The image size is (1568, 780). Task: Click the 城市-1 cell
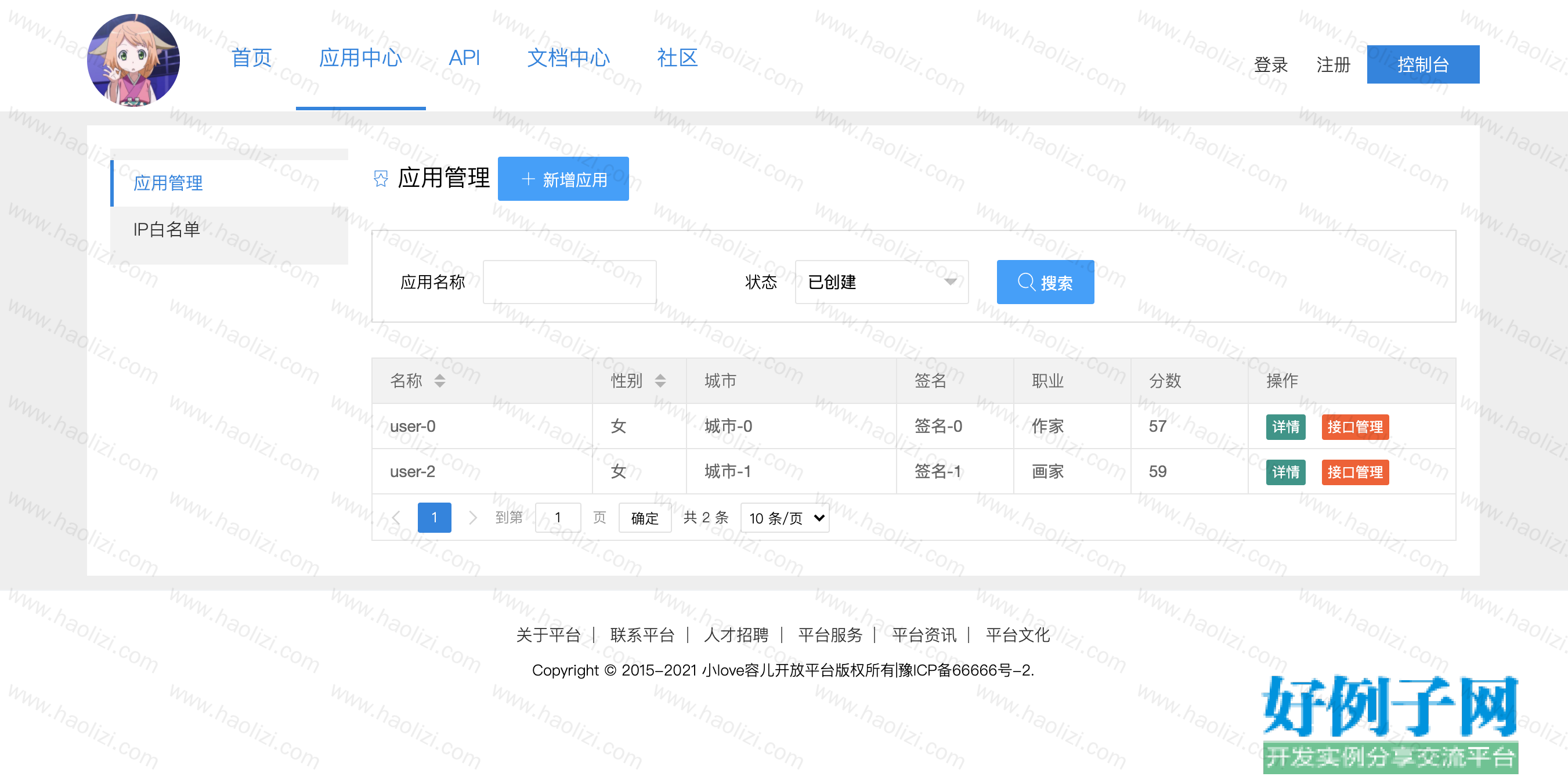(x=792, y=471)
